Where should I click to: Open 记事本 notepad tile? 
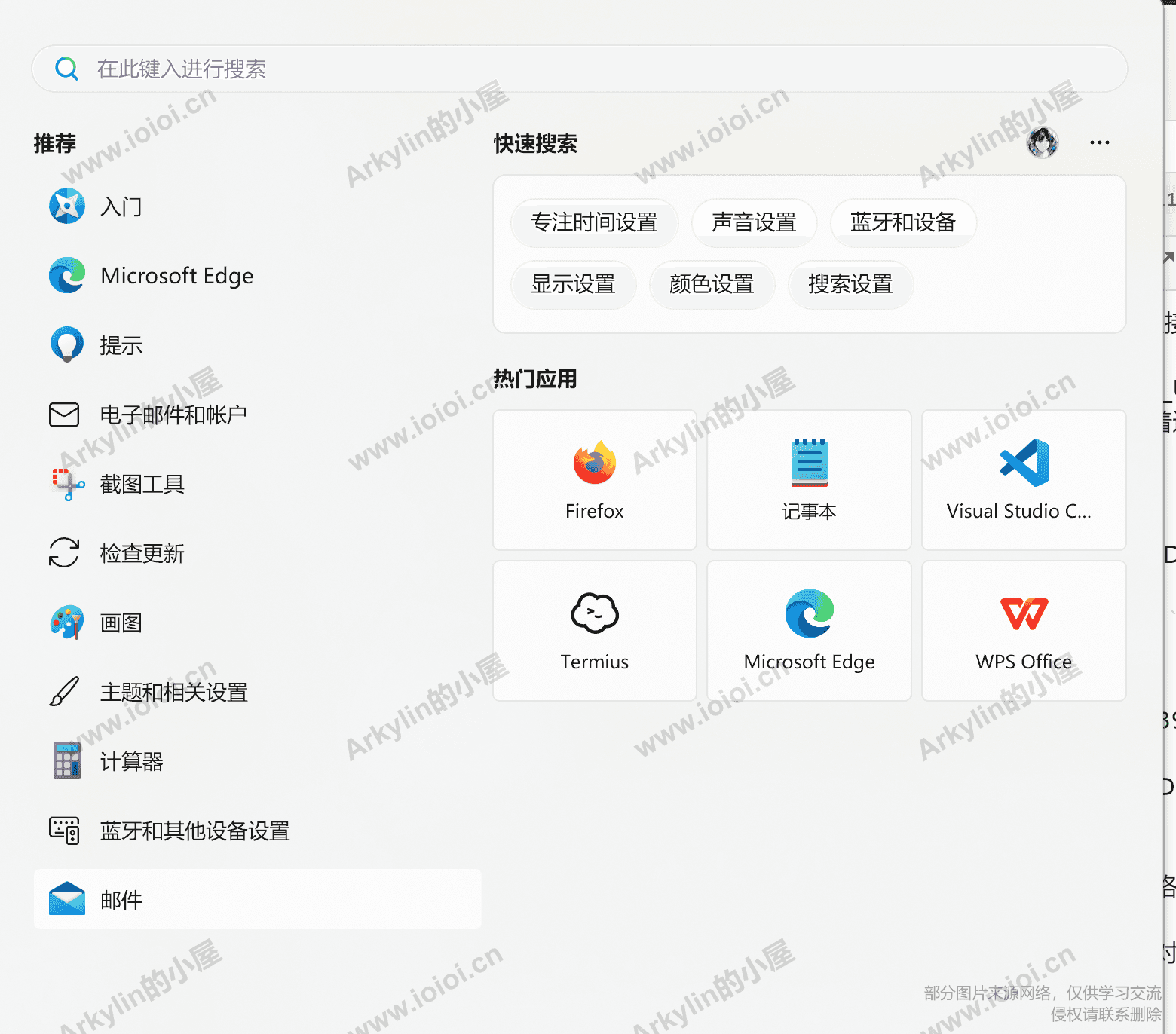[x=809, y=480]
